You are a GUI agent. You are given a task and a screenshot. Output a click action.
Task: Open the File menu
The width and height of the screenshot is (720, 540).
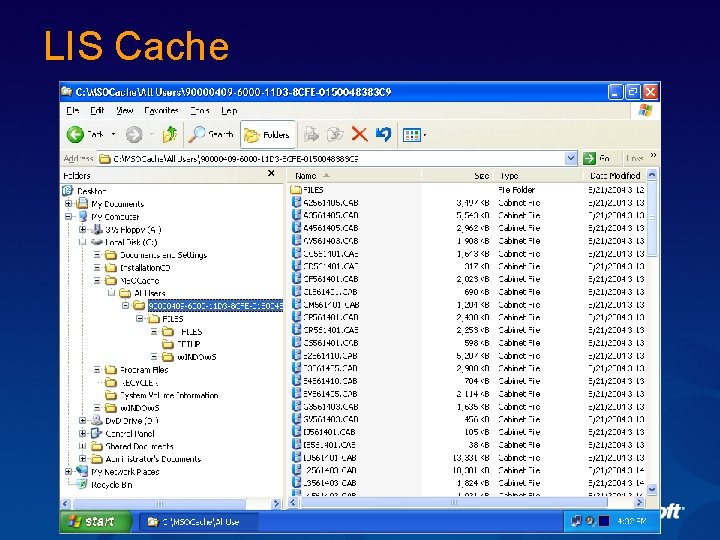pyautogui.click(x=73, y=111)
